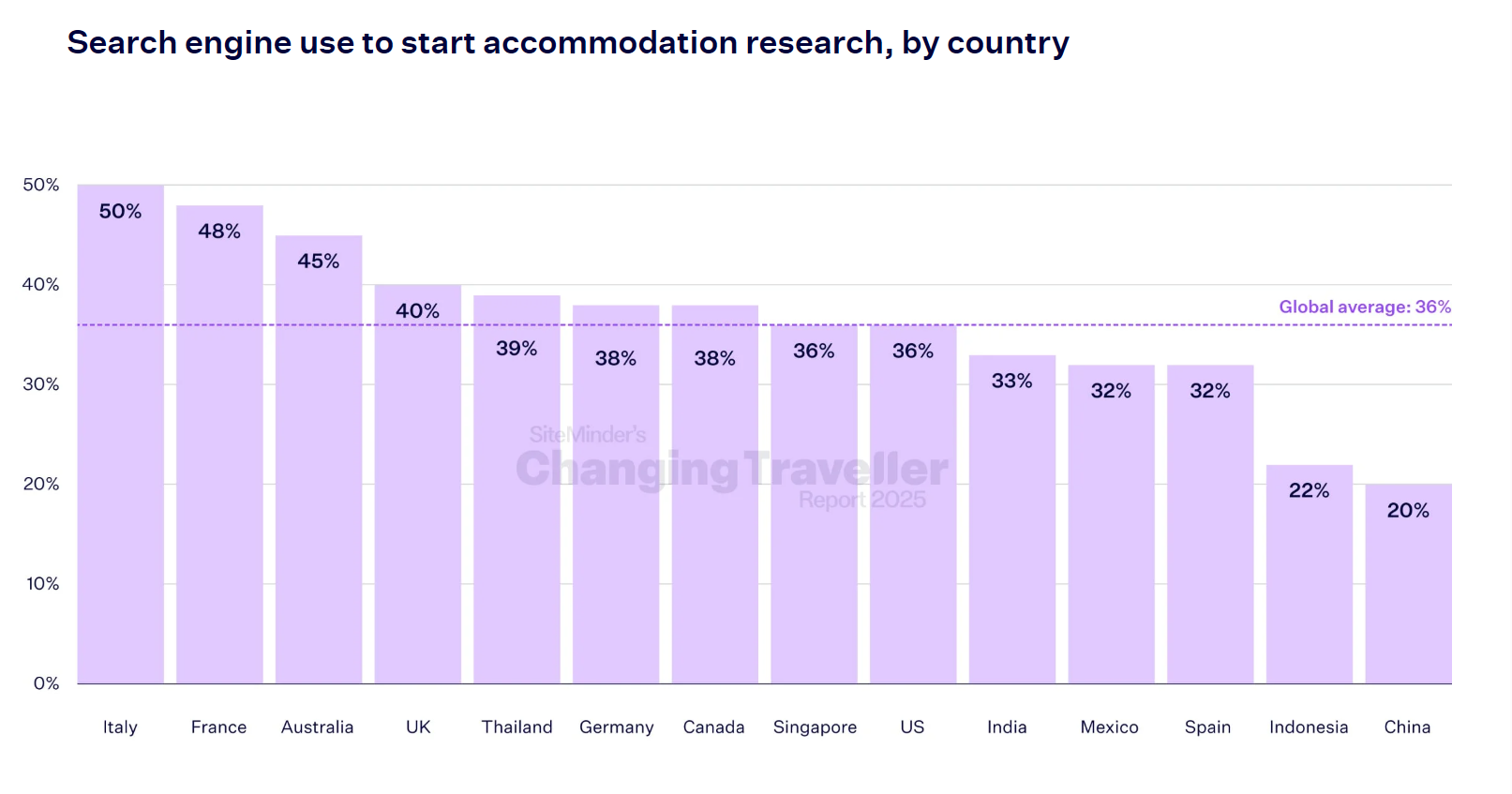Click the Changing Traveller watermark
The height and width of the screenshot is (794, 1512).
click(x=731, y=469)
